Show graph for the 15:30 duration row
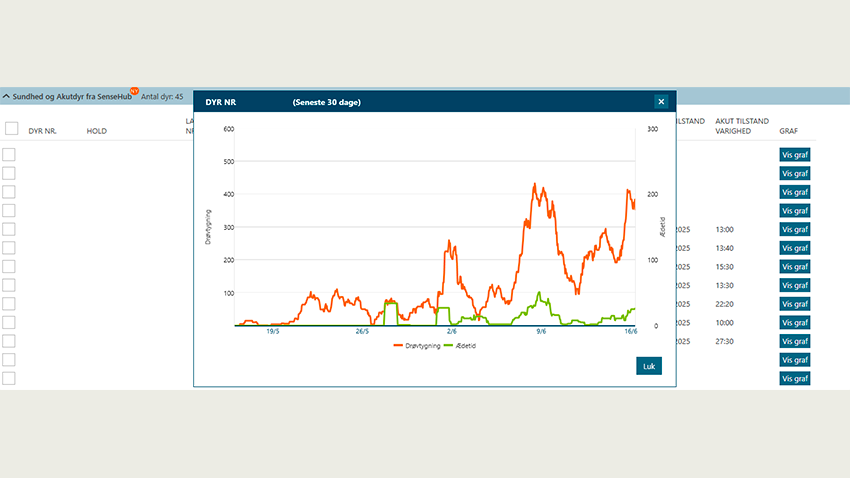 click(794, 267)
